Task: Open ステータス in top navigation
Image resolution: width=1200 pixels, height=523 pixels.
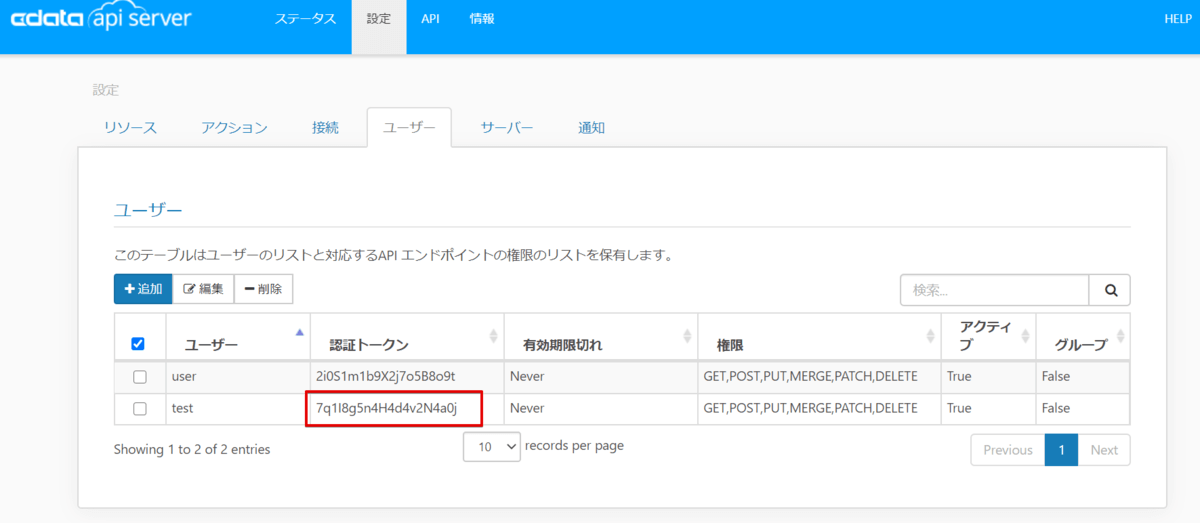Action: (306, 19)
